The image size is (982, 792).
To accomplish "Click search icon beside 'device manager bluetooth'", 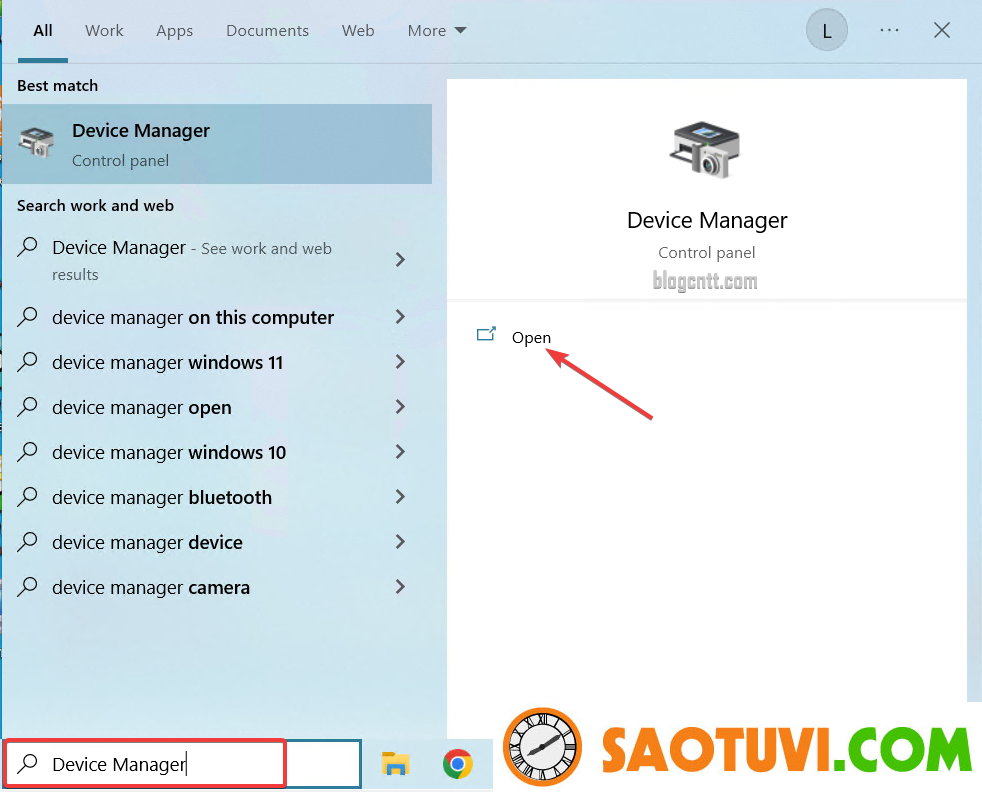I will point(28,496).
